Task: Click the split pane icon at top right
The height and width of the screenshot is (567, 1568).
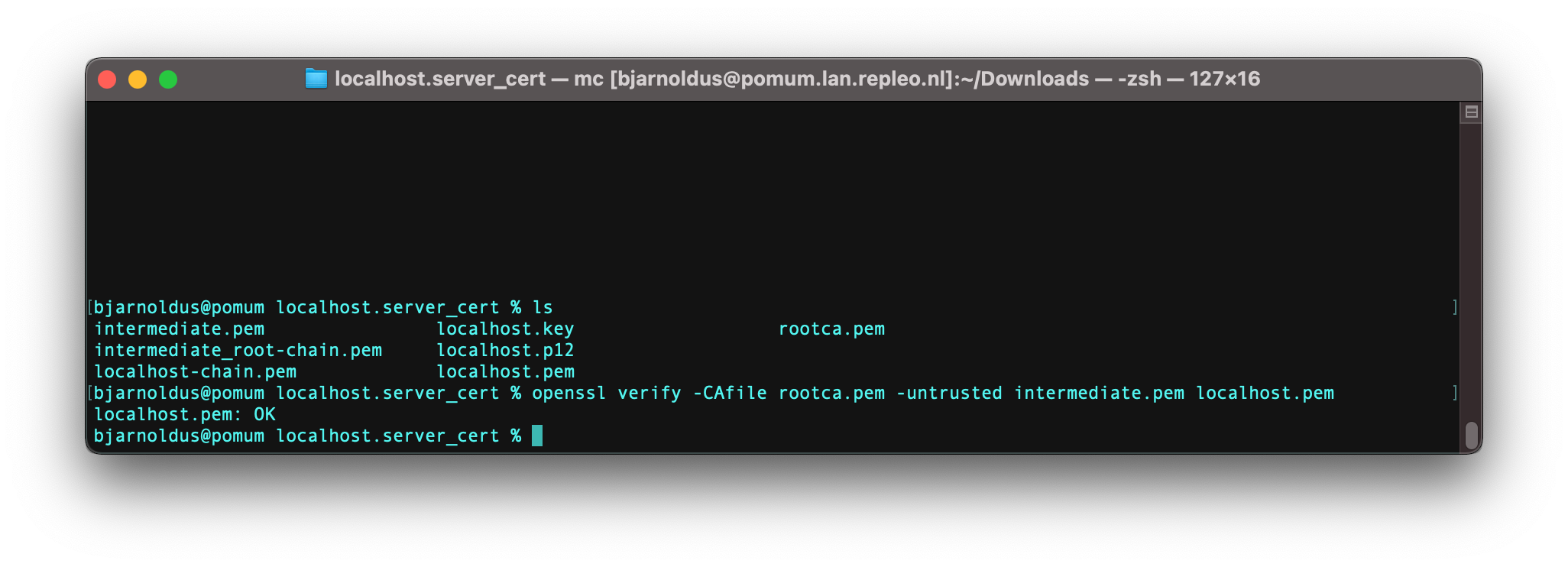Action: click(x=1471, y=112)
